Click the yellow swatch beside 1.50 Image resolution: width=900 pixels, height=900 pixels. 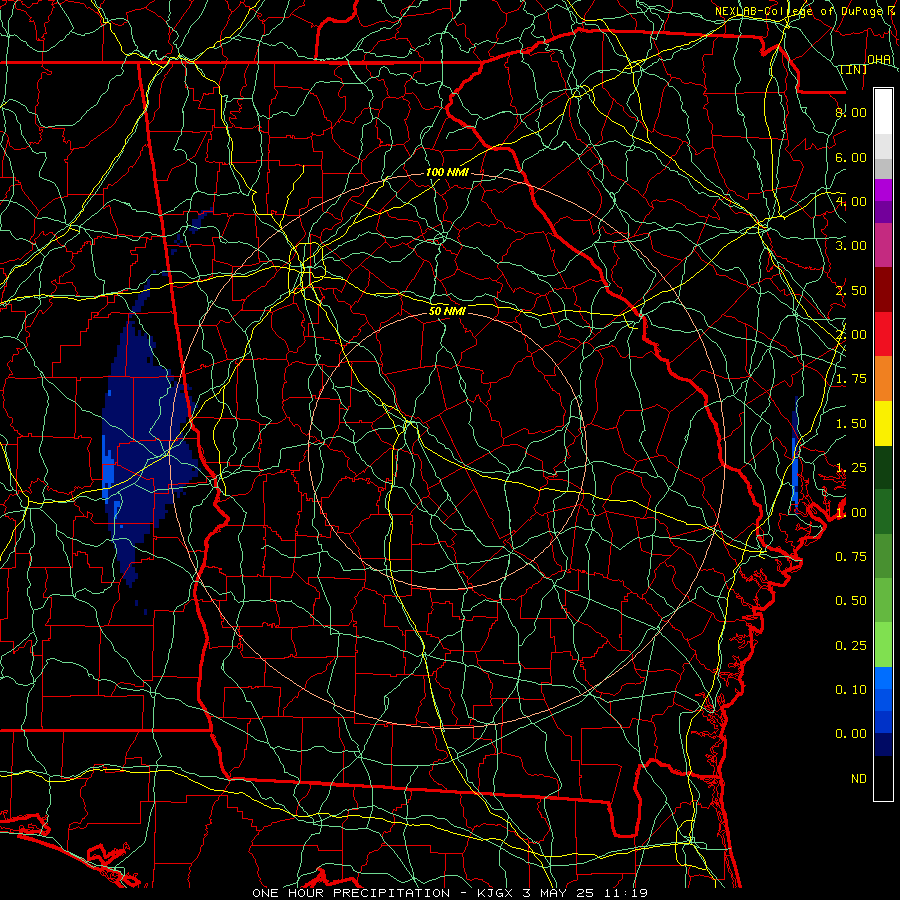click(883, 423)
